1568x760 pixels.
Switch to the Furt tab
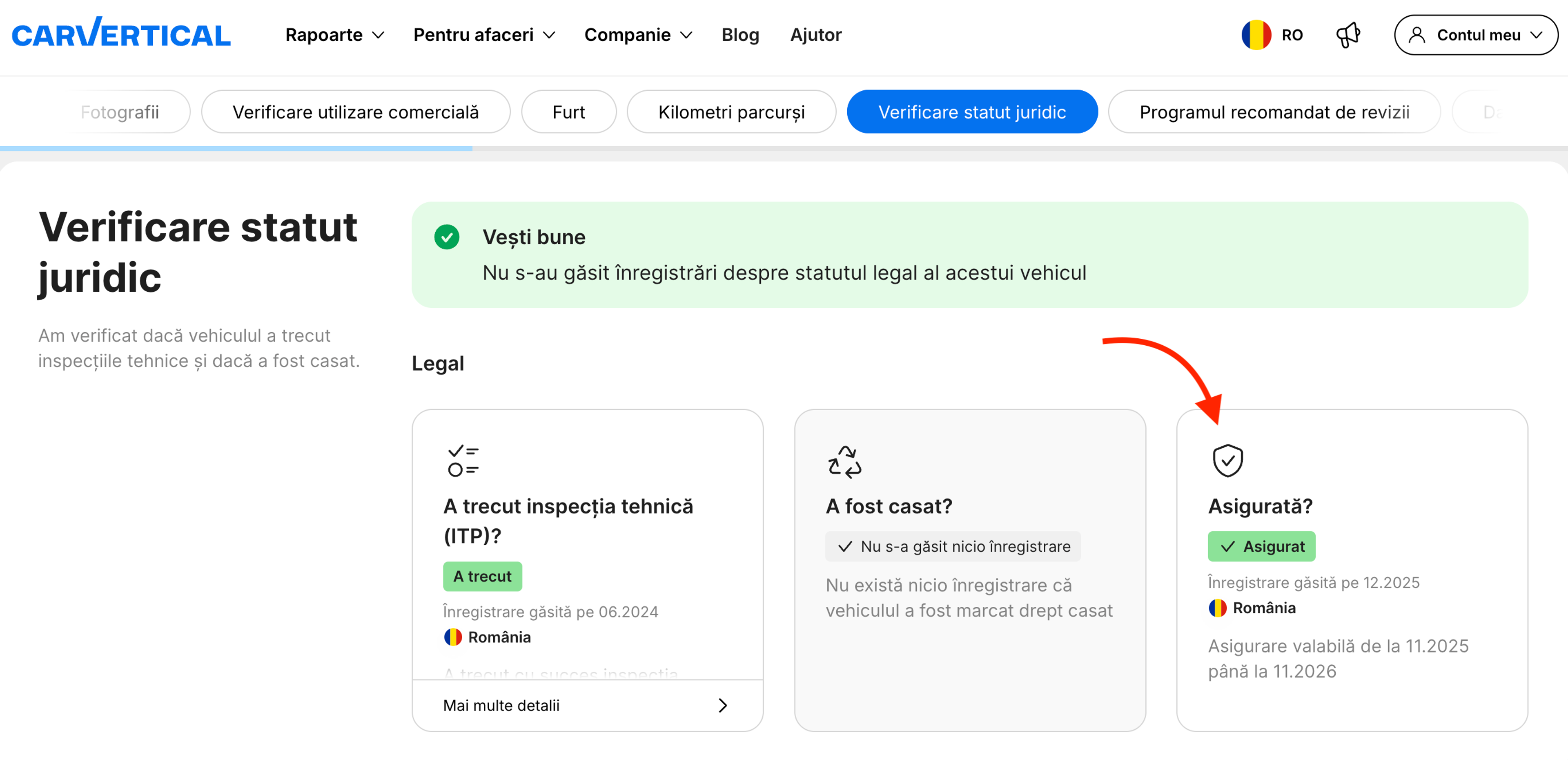(568, 112)
